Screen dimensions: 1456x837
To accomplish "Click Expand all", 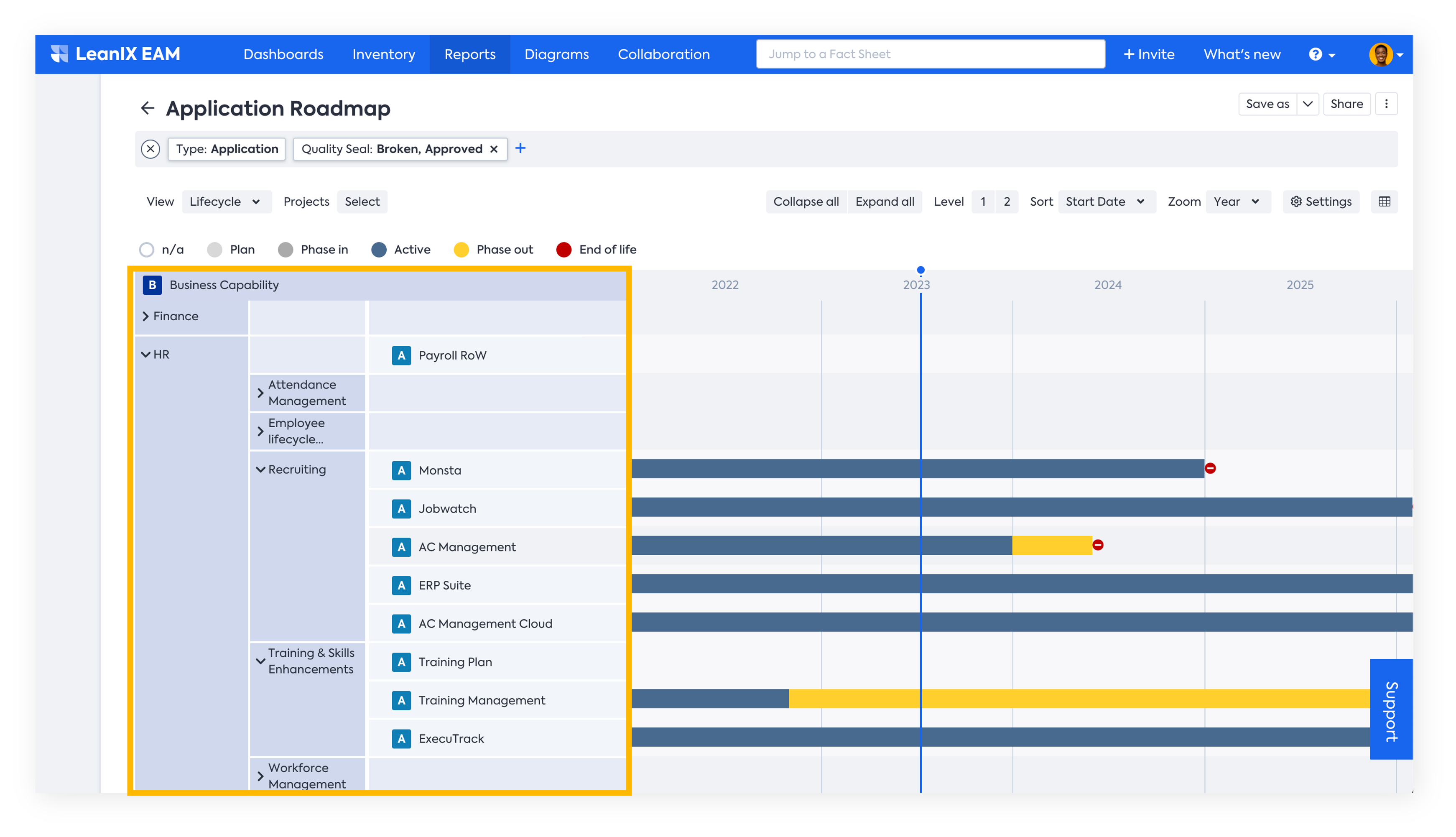I will [x=885, y=202].
